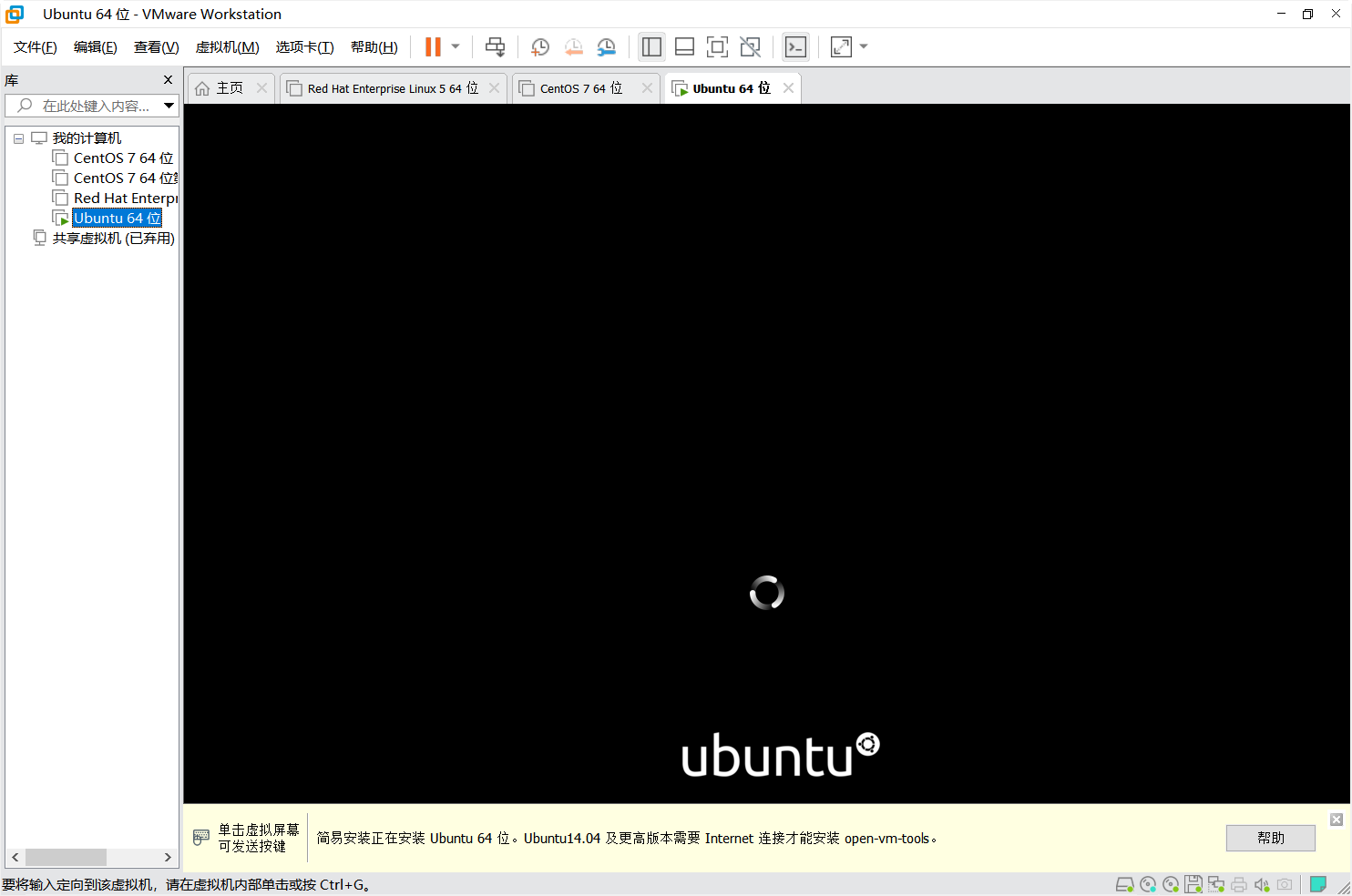
Task: Click the stretch guest display icon
Action: [841, 46]
